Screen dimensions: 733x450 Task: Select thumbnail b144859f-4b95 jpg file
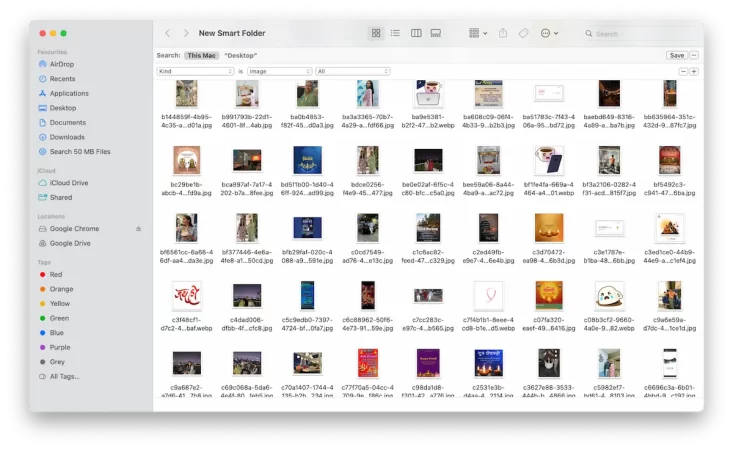(187, 94)
